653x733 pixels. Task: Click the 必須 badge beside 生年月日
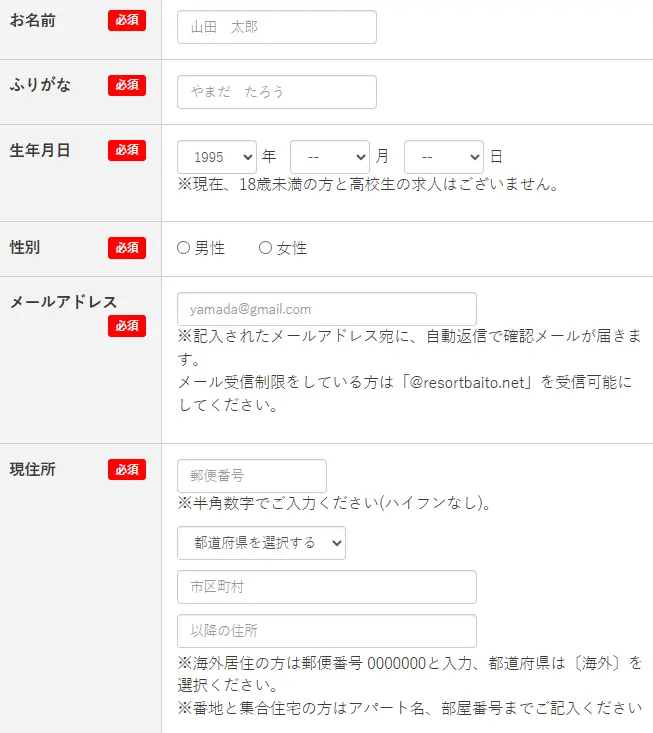[127, 150]
